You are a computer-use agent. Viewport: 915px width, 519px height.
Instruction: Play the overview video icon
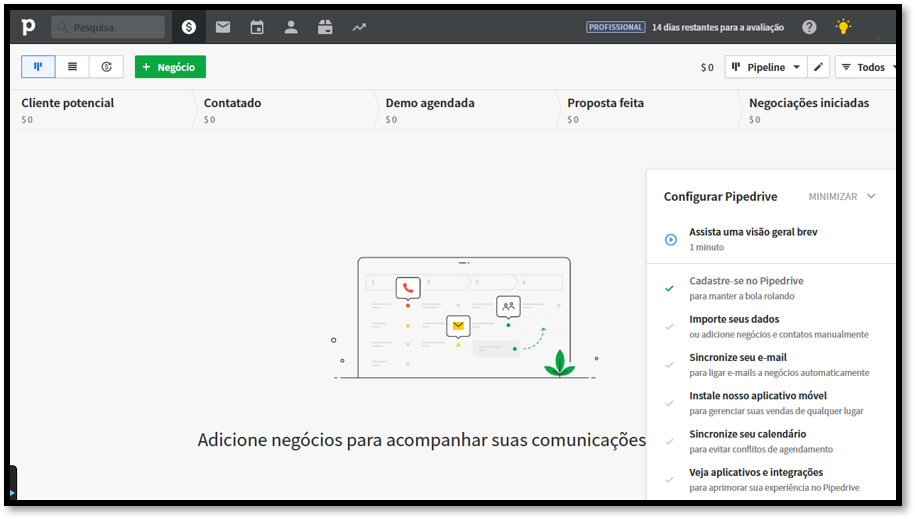click(671, 239)
